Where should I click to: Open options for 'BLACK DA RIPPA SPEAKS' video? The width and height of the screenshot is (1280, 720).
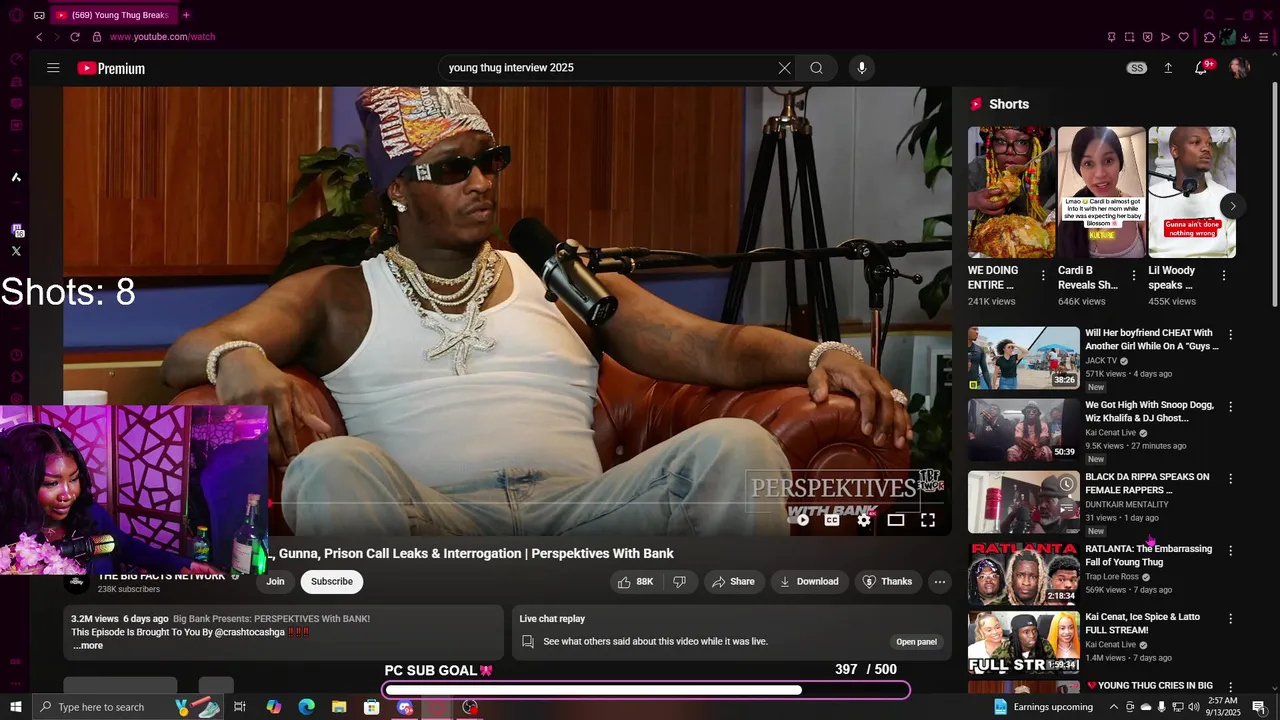click(x=1231, y=479)
